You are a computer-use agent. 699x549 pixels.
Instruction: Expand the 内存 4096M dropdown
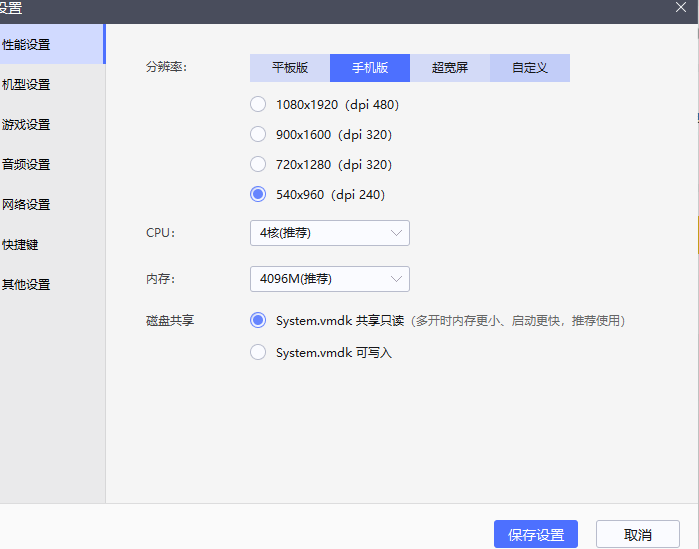329,279
